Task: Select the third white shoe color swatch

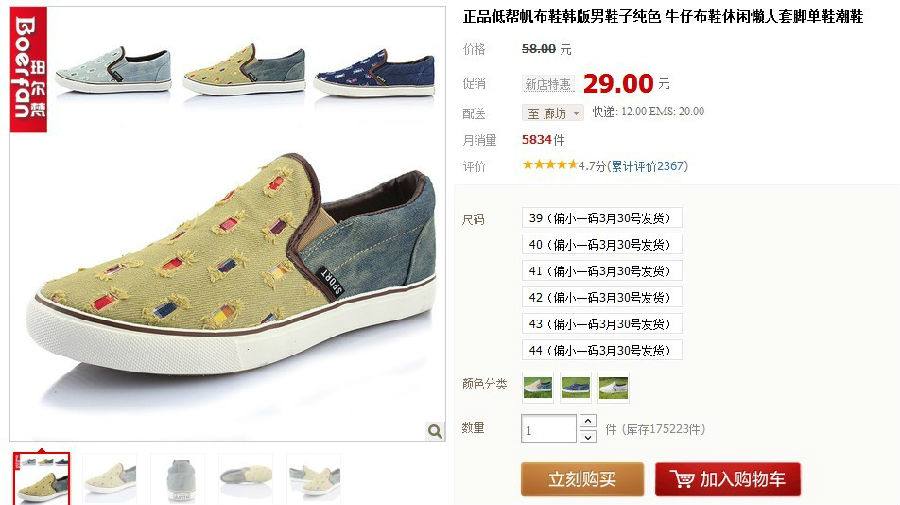Action: pos(613,388)
